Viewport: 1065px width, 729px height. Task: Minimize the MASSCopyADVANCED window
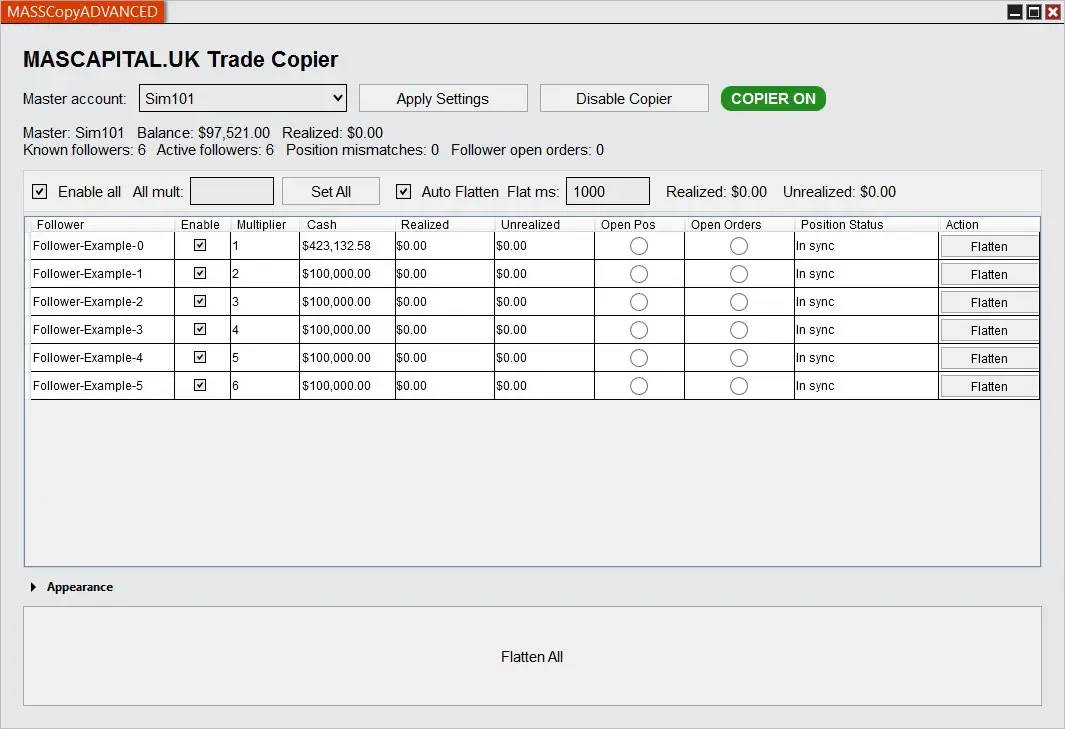pyautogui.click(x=1015, y=12)
